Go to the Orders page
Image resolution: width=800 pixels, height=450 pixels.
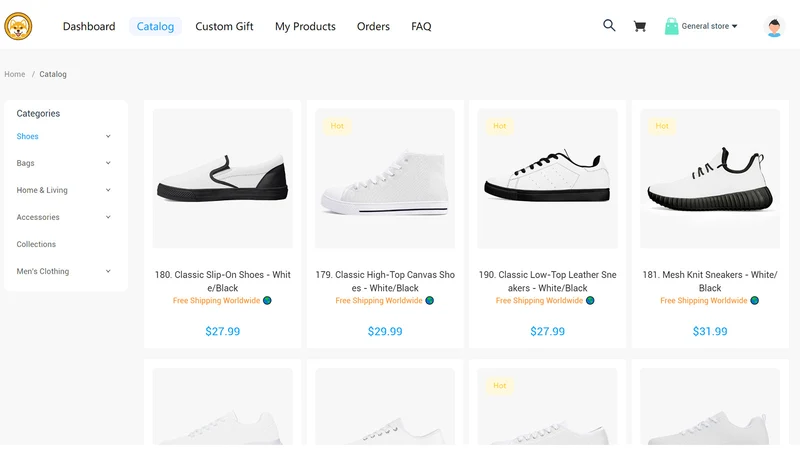(x=373, y=27)
